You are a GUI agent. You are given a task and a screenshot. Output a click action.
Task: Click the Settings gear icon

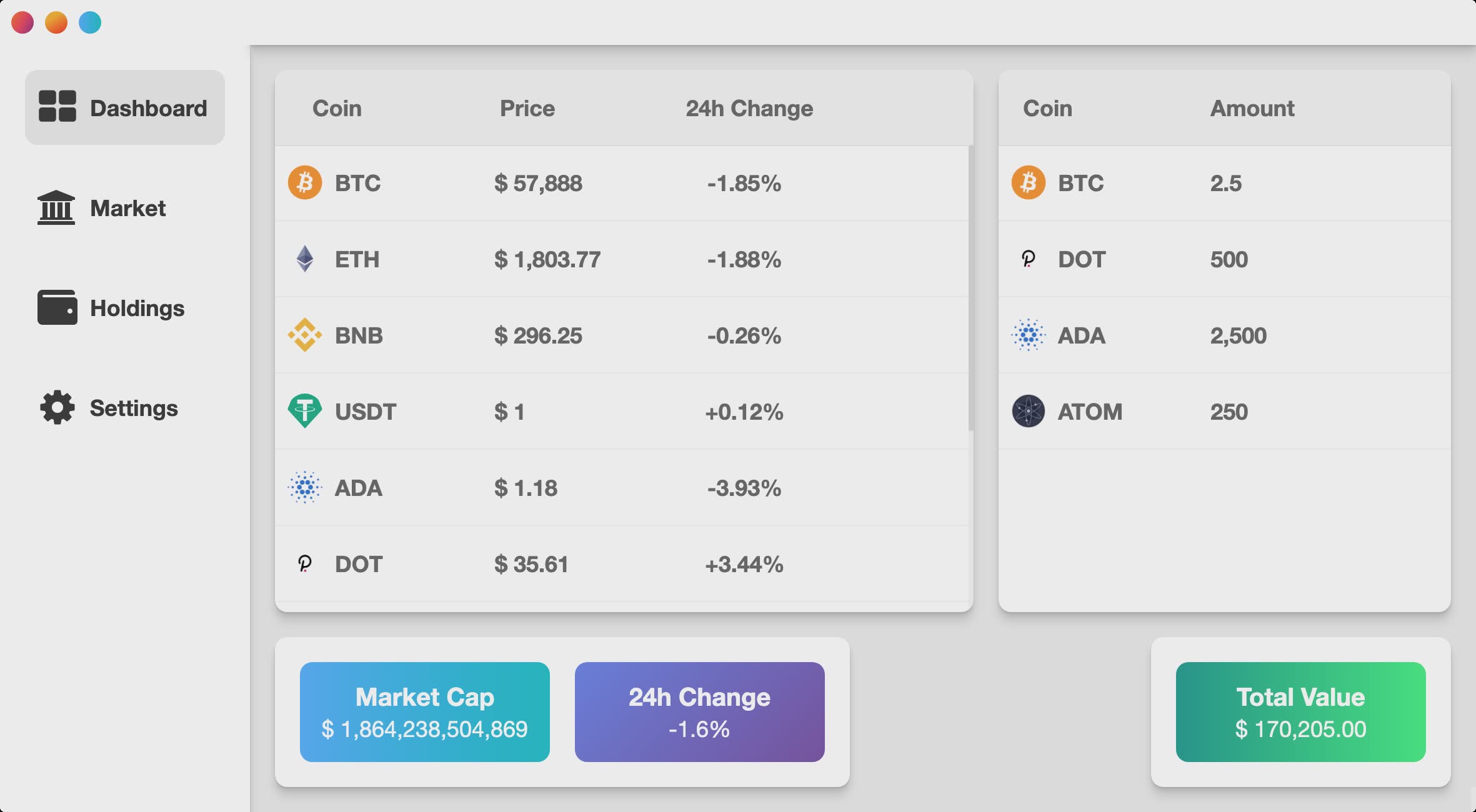coord(57,408)
